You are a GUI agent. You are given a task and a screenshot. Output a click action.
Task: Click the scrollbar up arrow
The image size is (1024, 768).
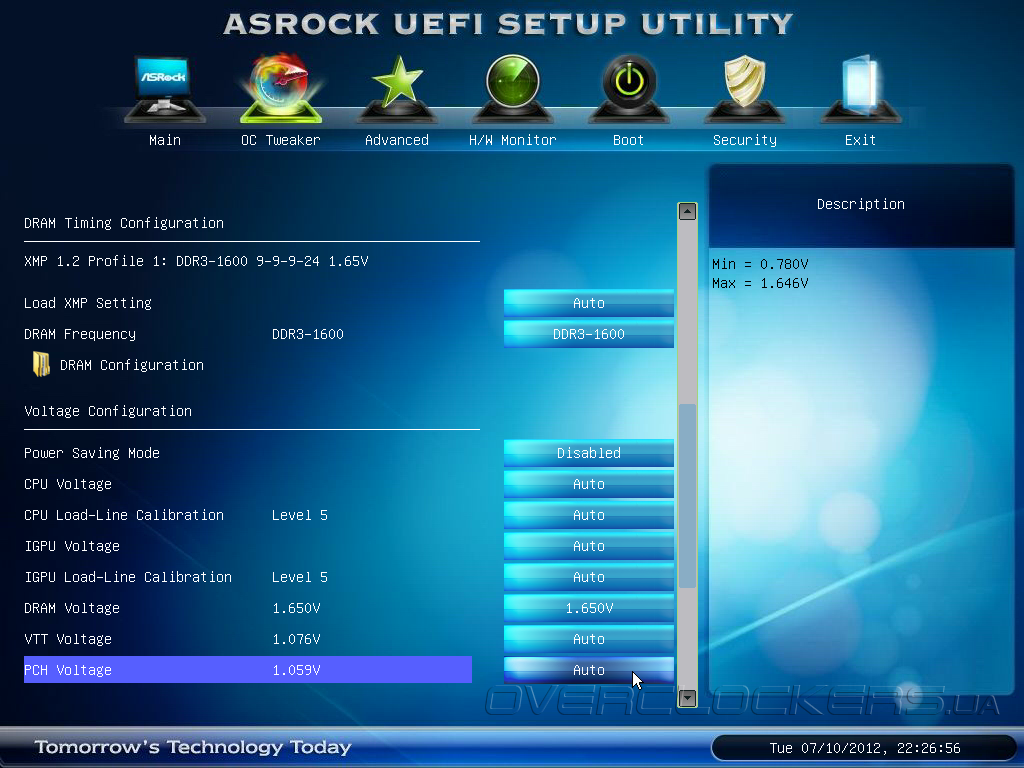687,212
